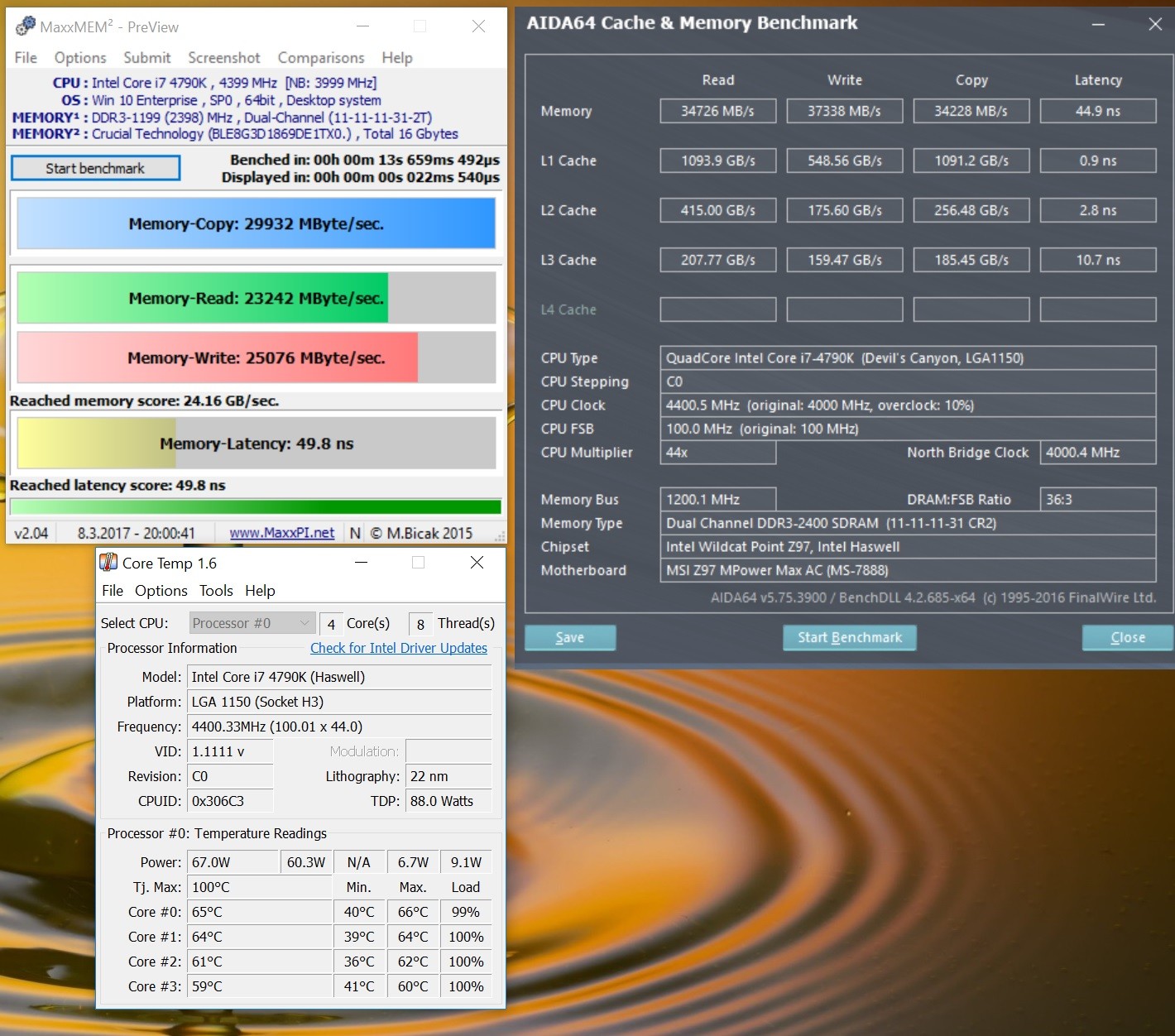
Task: Click the Save button in AIDA64
Action: pyautogui.click(x=569, y=637)
